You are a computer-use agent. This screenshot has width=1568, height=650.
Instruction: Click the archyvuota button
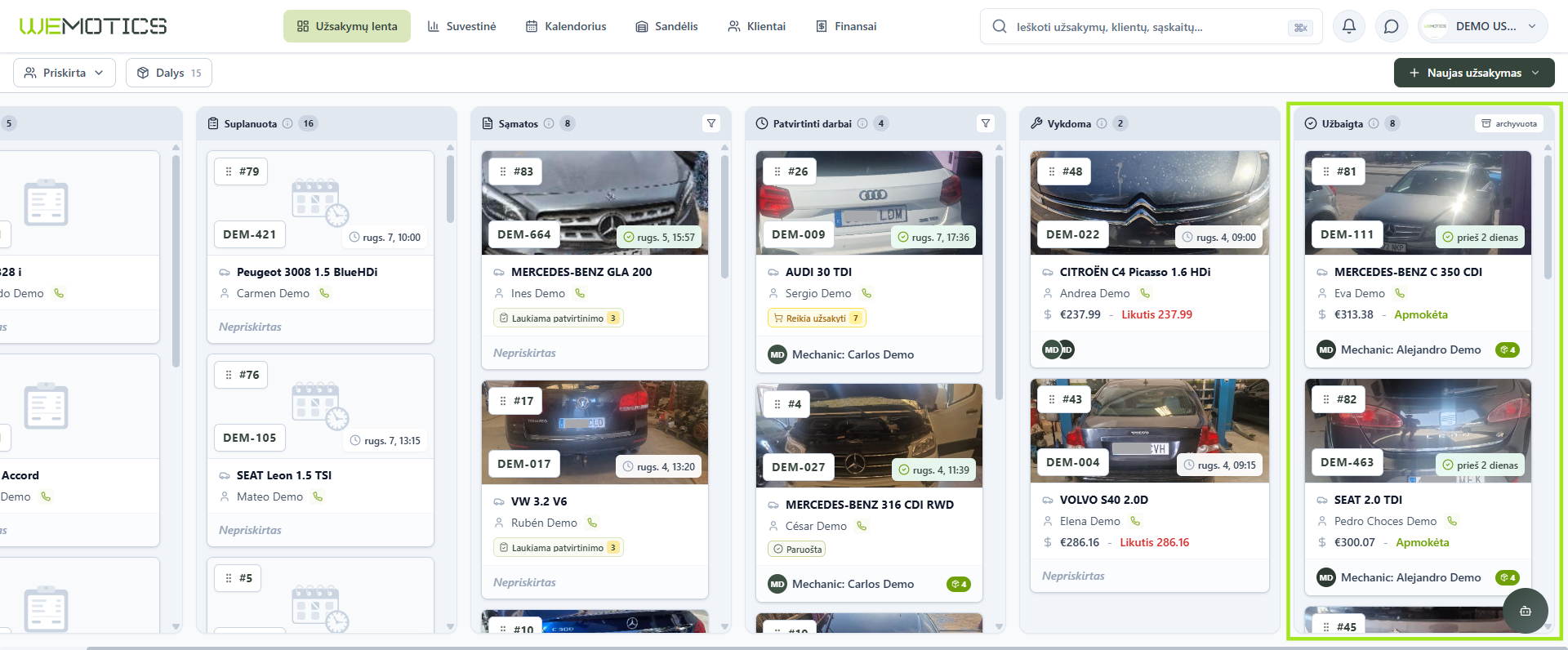point(1509,123)
